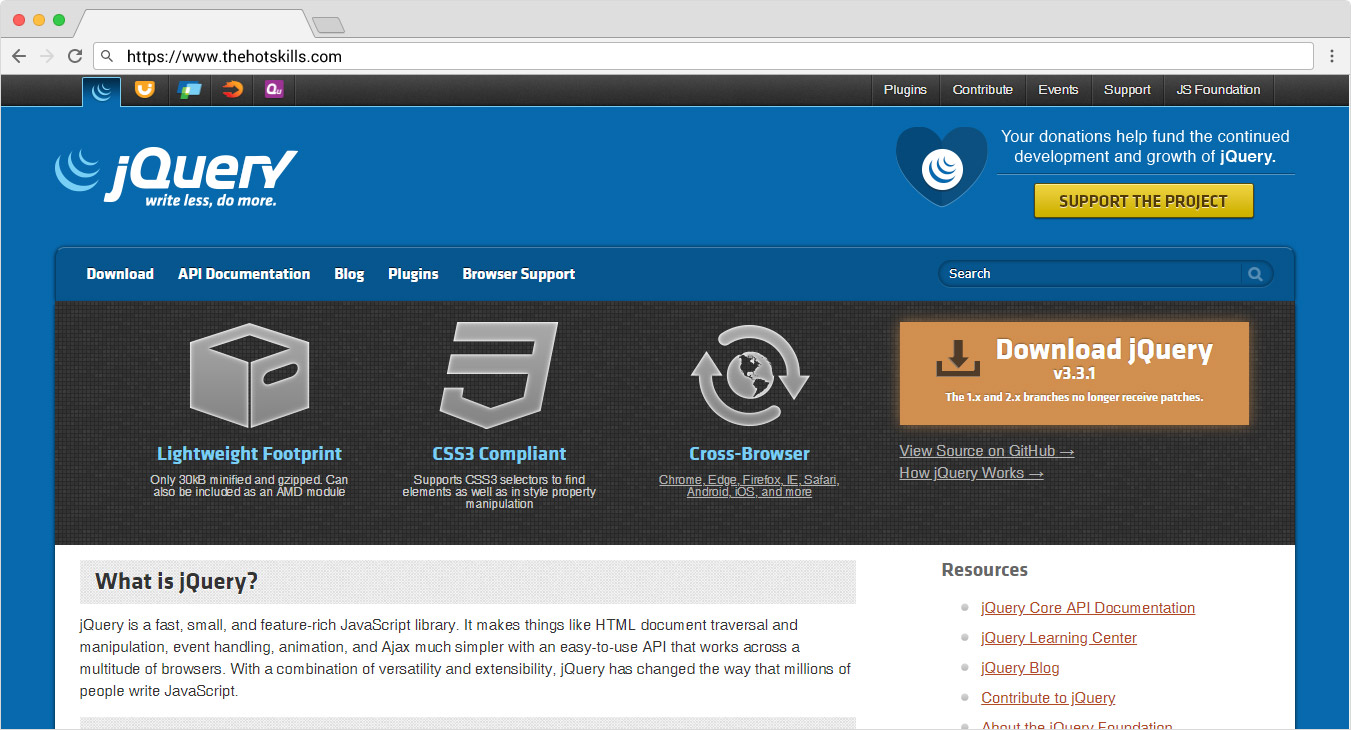Image resolution: width=1351 pixels, height=730 pixels.
Task: Click the search magnifier icon
Action: point(1256,274)
